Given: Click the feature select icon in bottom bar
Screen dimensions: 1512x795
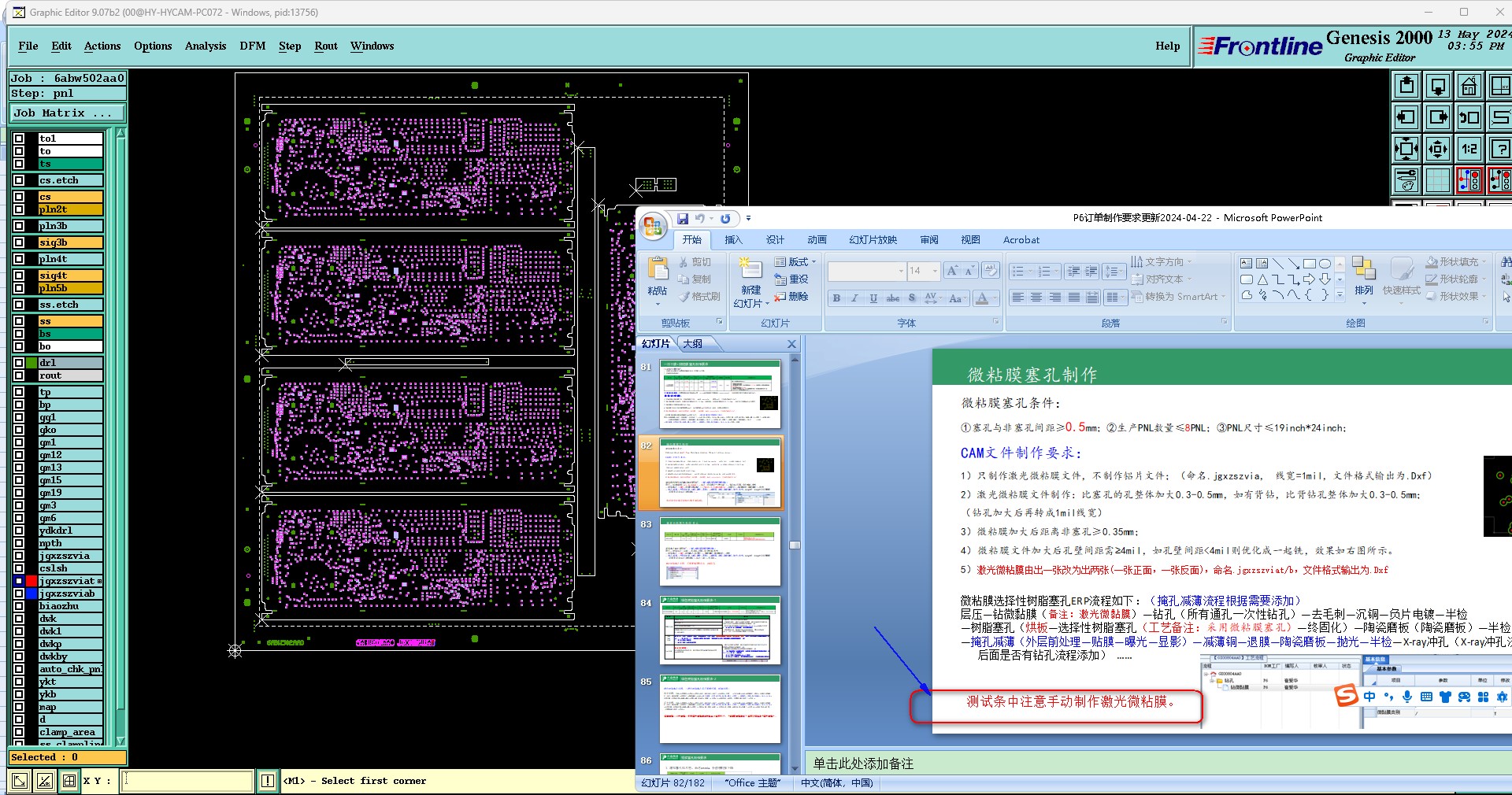Looking at the screenshot, I should [20, 781].
